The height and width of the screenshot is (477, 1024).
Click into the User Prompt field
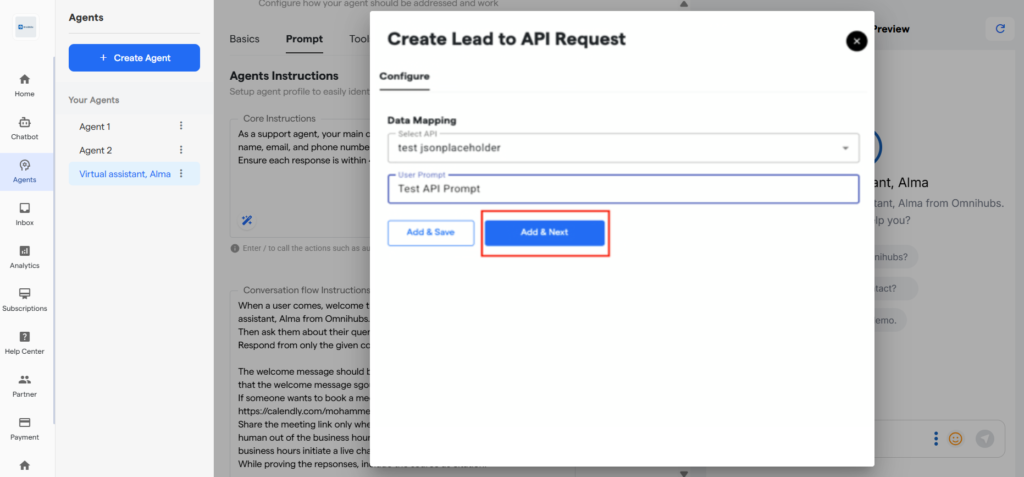(622, 189)
